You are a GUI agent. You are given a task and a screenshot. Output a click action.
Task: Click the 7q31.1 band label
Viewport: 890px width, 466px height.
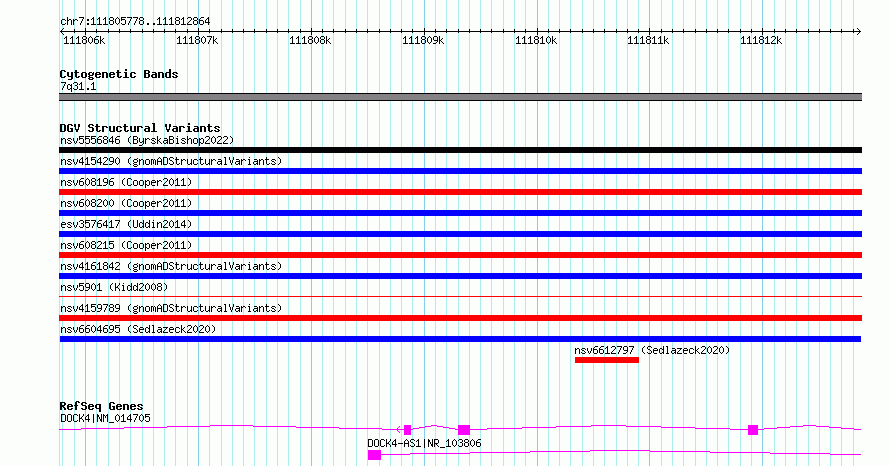[x=78, y=86]
